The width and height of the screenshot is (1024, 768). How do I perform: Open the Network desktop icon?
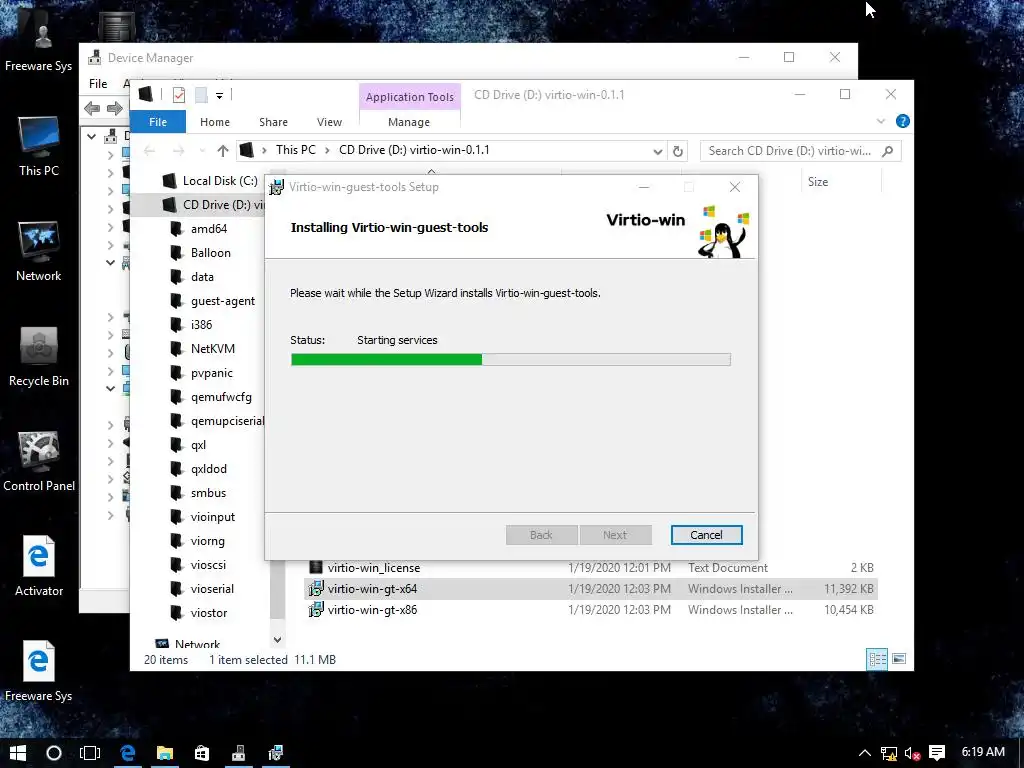click(39, 251)
